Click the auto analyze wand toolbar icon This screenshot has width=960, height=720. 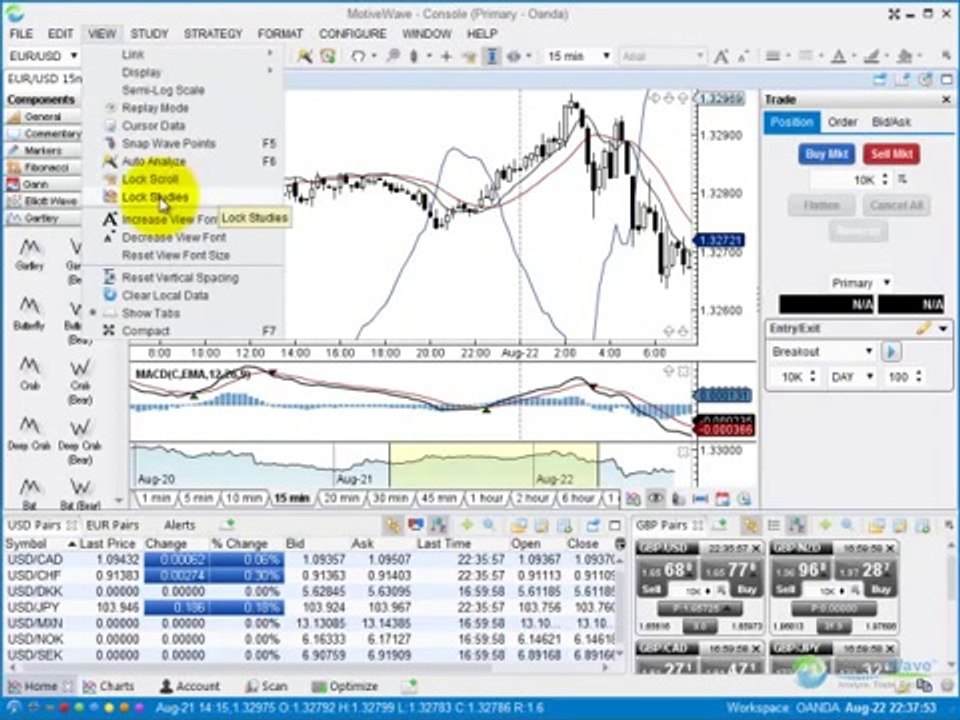click(x=305, y=56)
